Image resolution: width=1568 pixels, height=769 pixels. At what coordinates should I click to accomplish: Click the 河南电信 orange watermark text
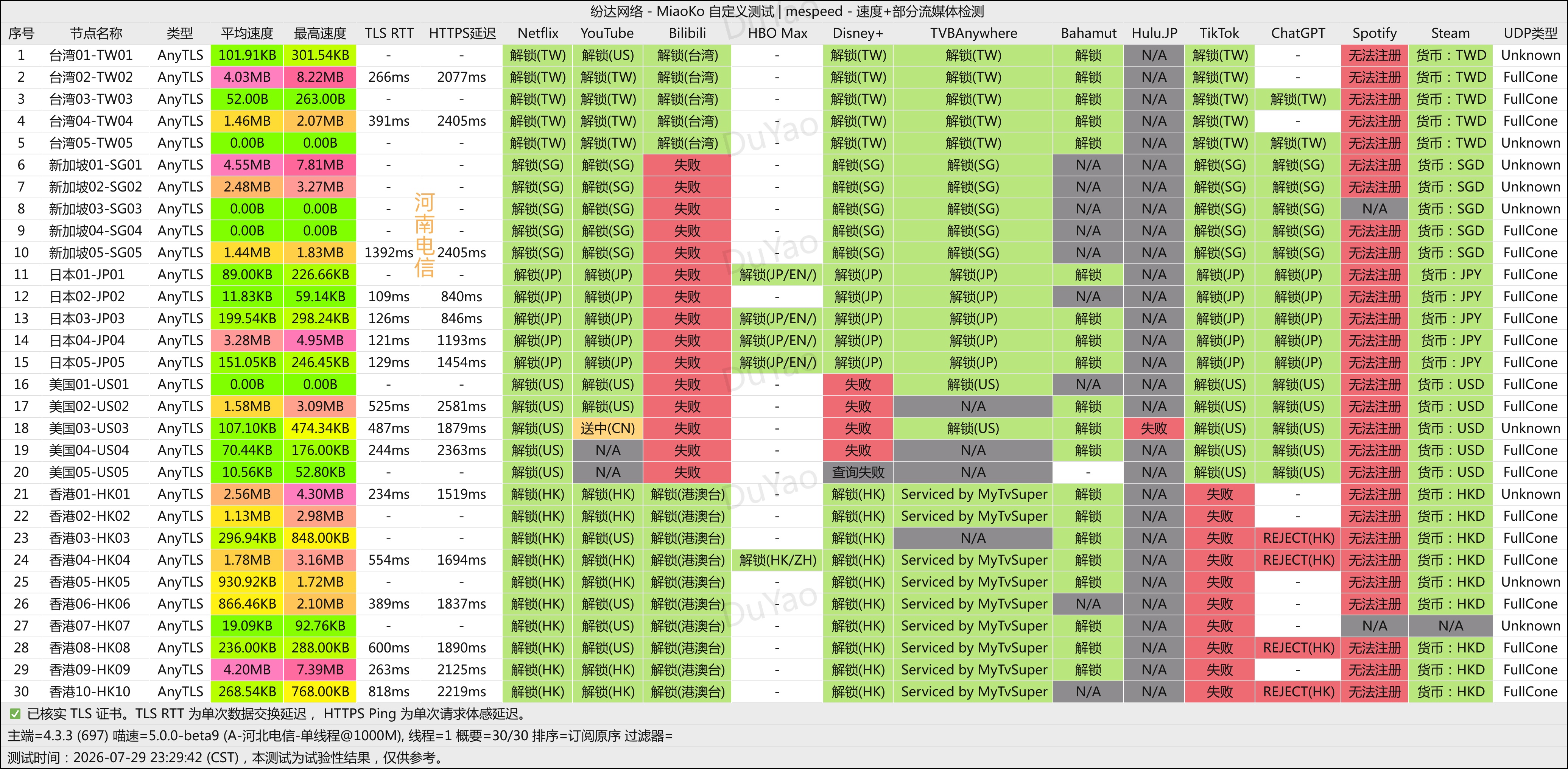coord(424,235)
